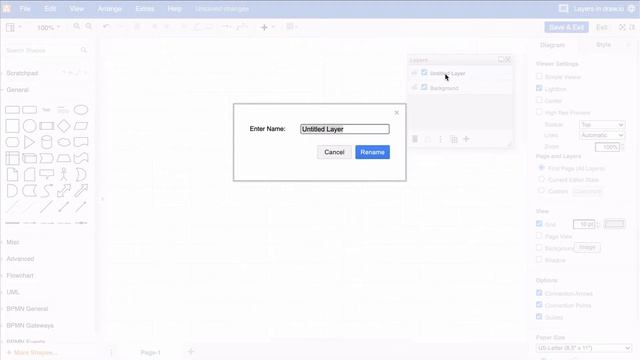Viewport: 640px width, 360px height.
Task: Cancel the rename layer dialog
Action: click(x=334, y=152)
